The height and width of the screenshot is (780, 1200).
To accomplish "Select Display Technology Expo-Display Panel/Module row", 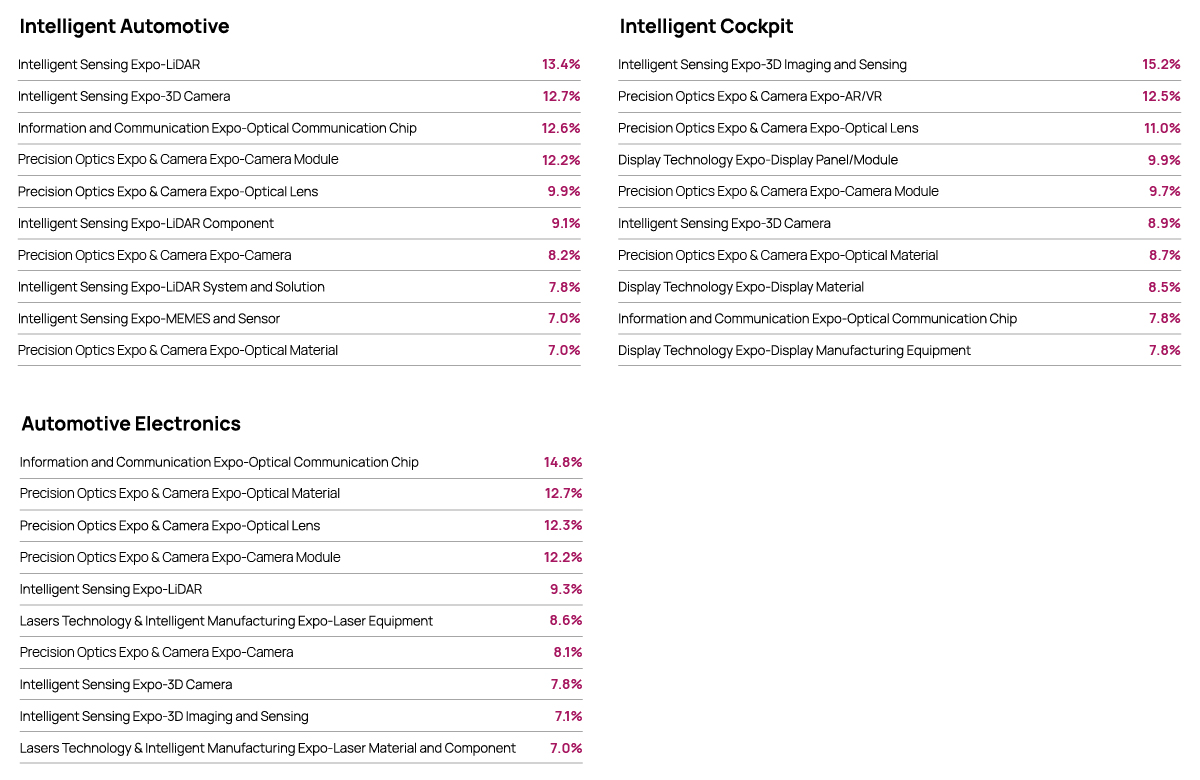I will point(899,160).
